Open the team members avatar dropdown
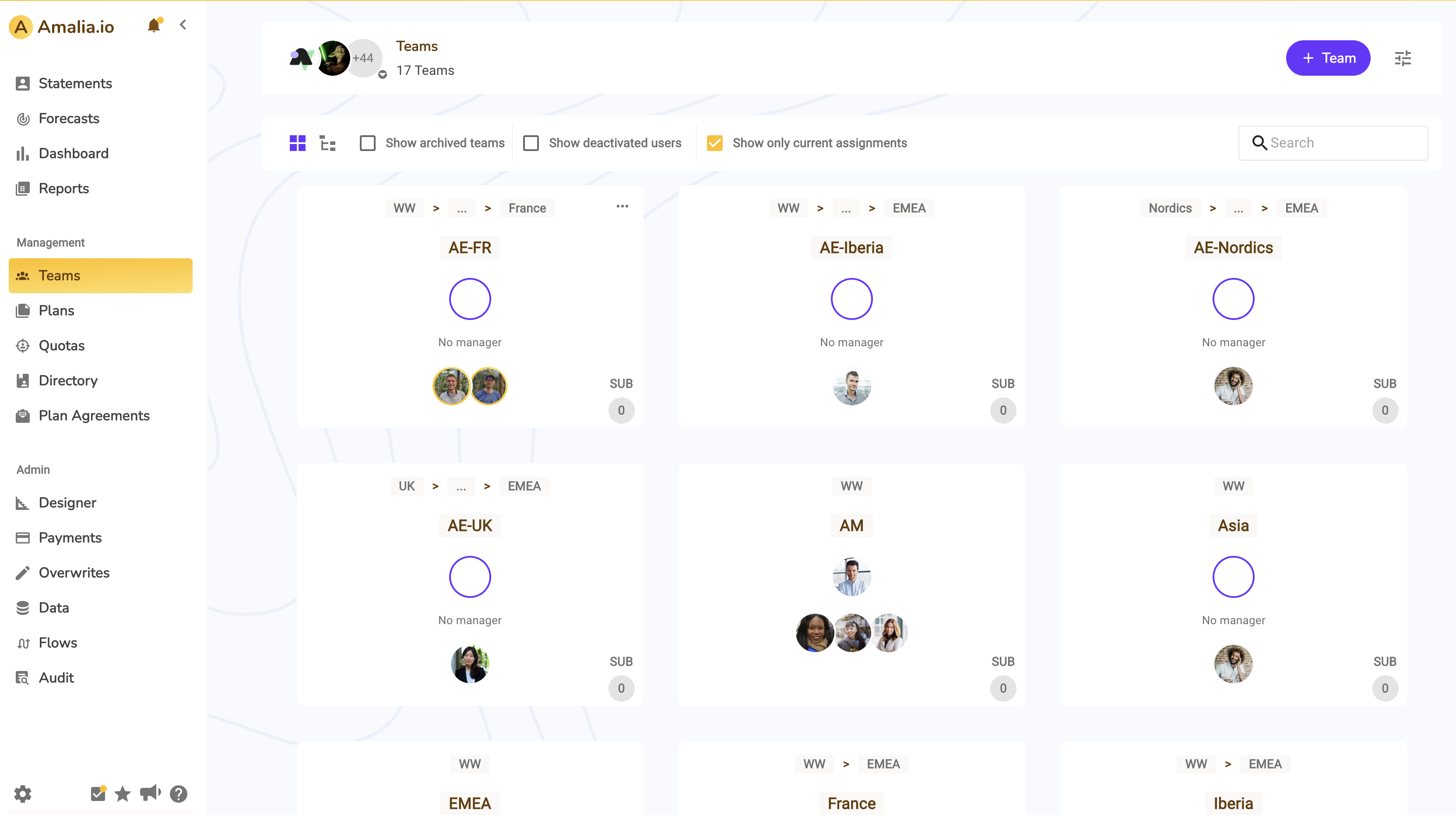 click(383, 74)
